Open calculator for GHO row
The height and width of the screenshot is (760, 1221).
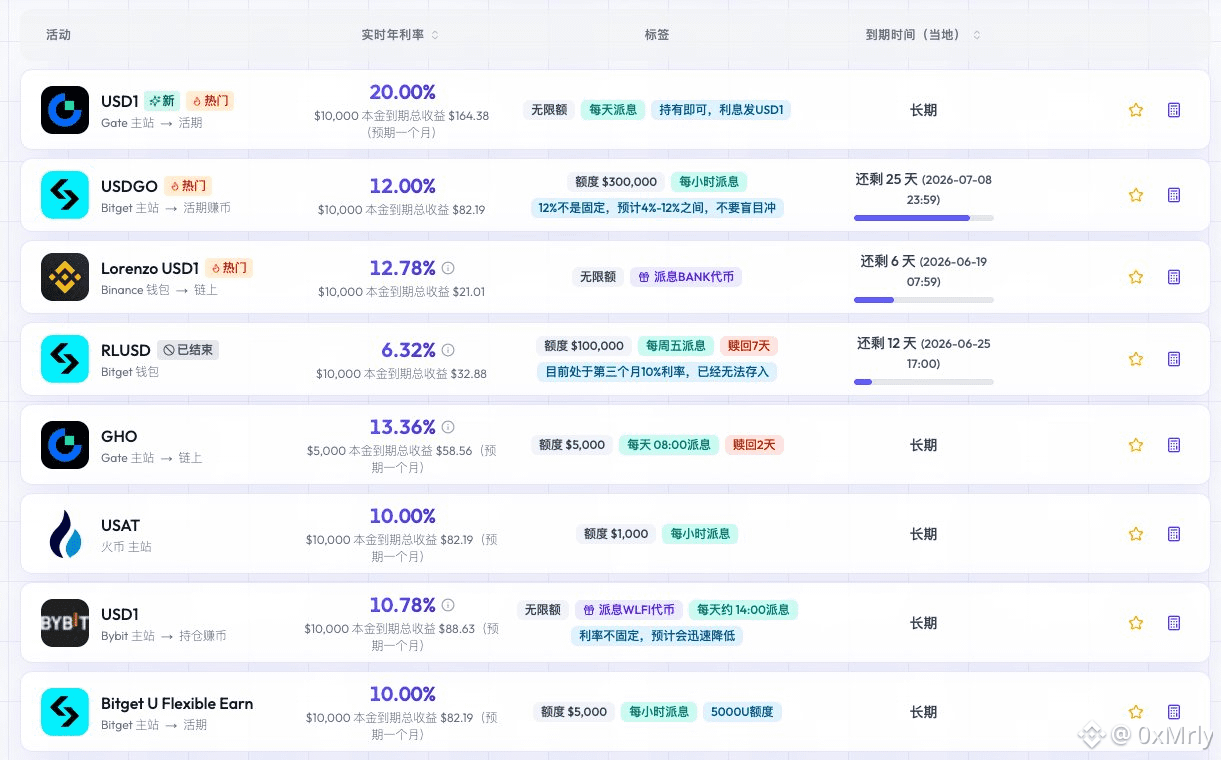pyautogui.click(x=1174, y=445)
